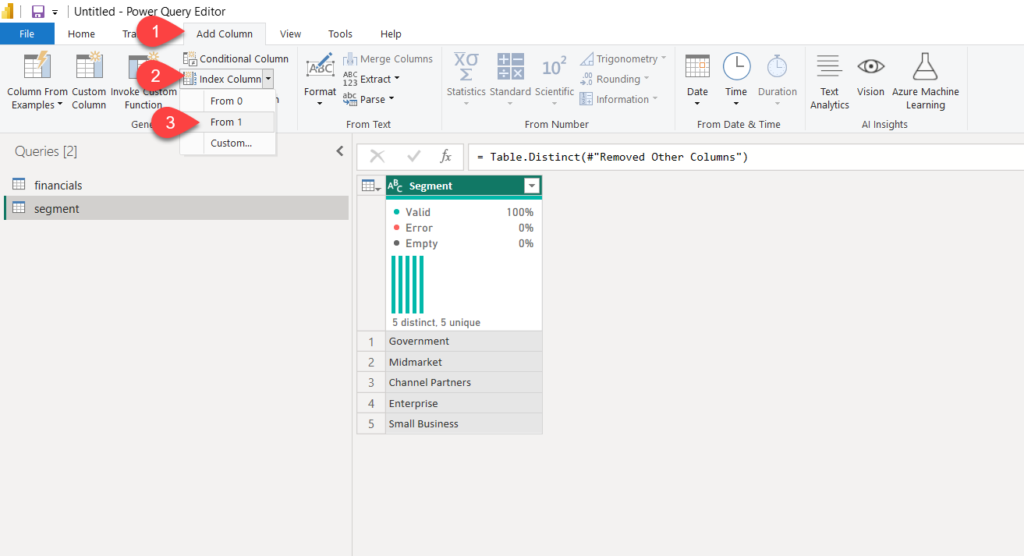Select the financials query
1024x556 pixels.
click(x=176, y=186)
